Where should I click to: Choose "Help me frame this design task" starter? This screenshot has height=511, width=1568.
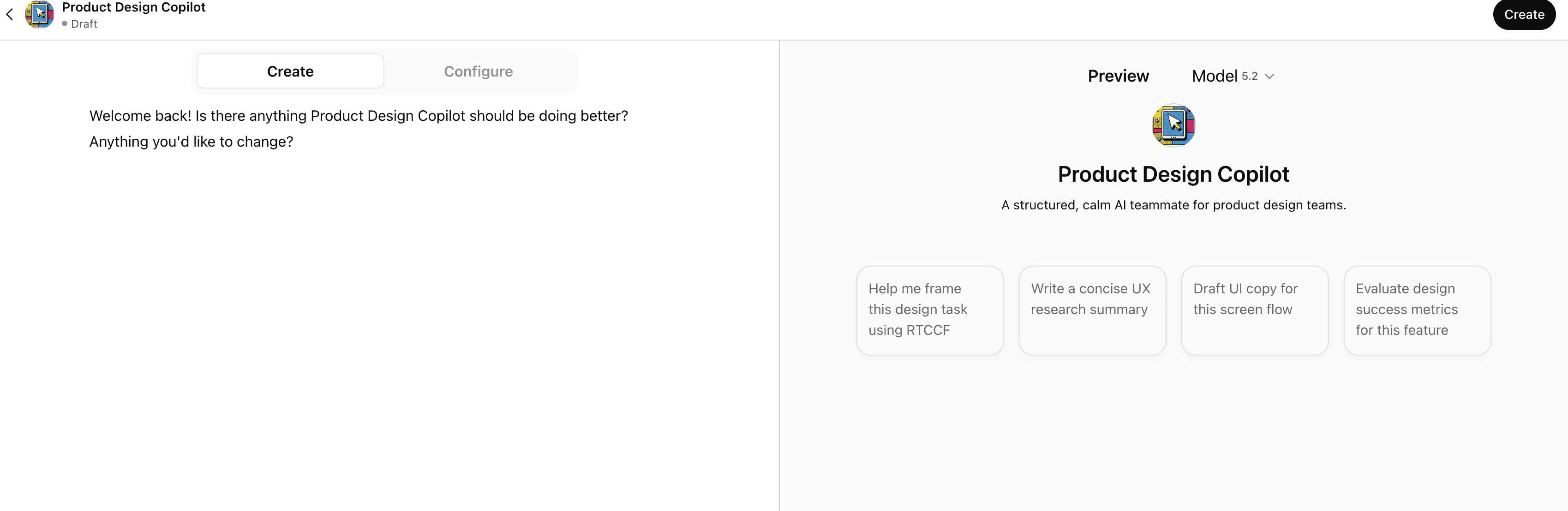click(929, 309)
